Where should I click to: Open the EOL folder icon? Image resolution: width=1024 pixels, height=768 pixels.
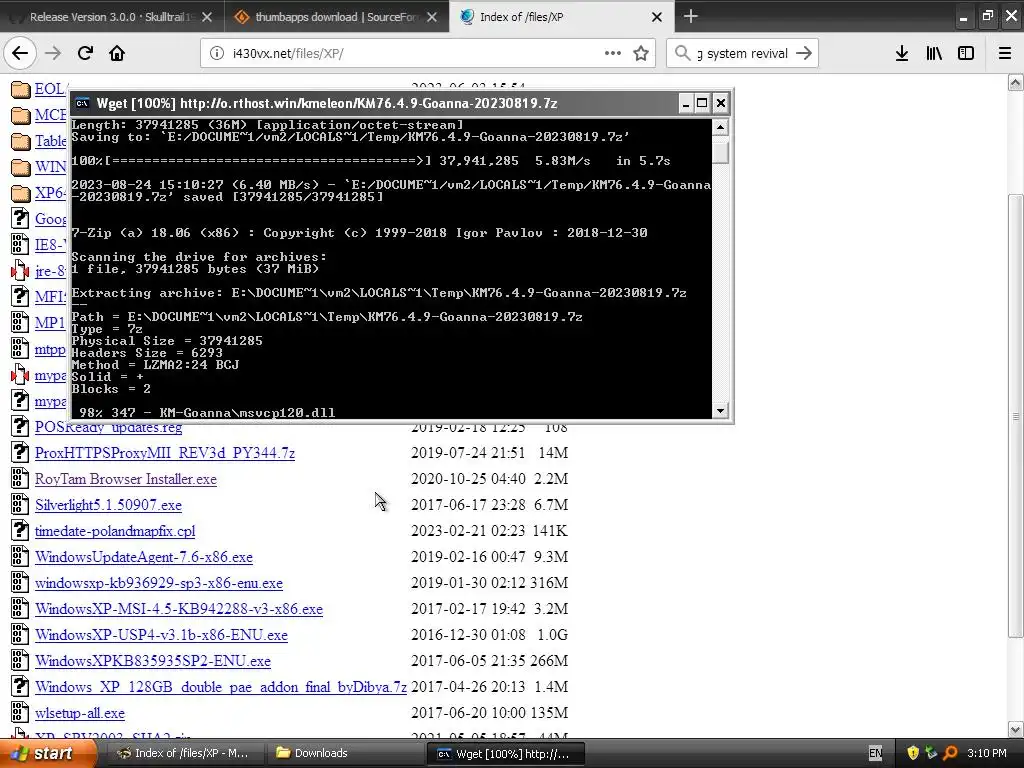coord(21,89)
